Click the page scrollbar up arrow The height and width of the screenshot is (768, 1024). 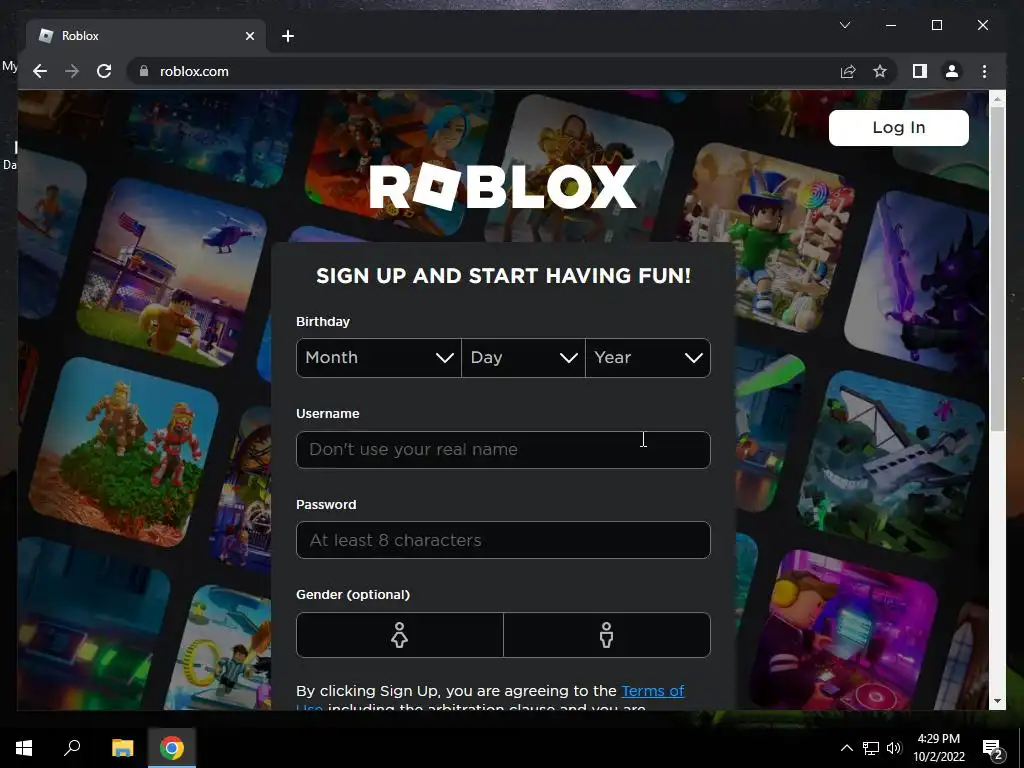997,99
